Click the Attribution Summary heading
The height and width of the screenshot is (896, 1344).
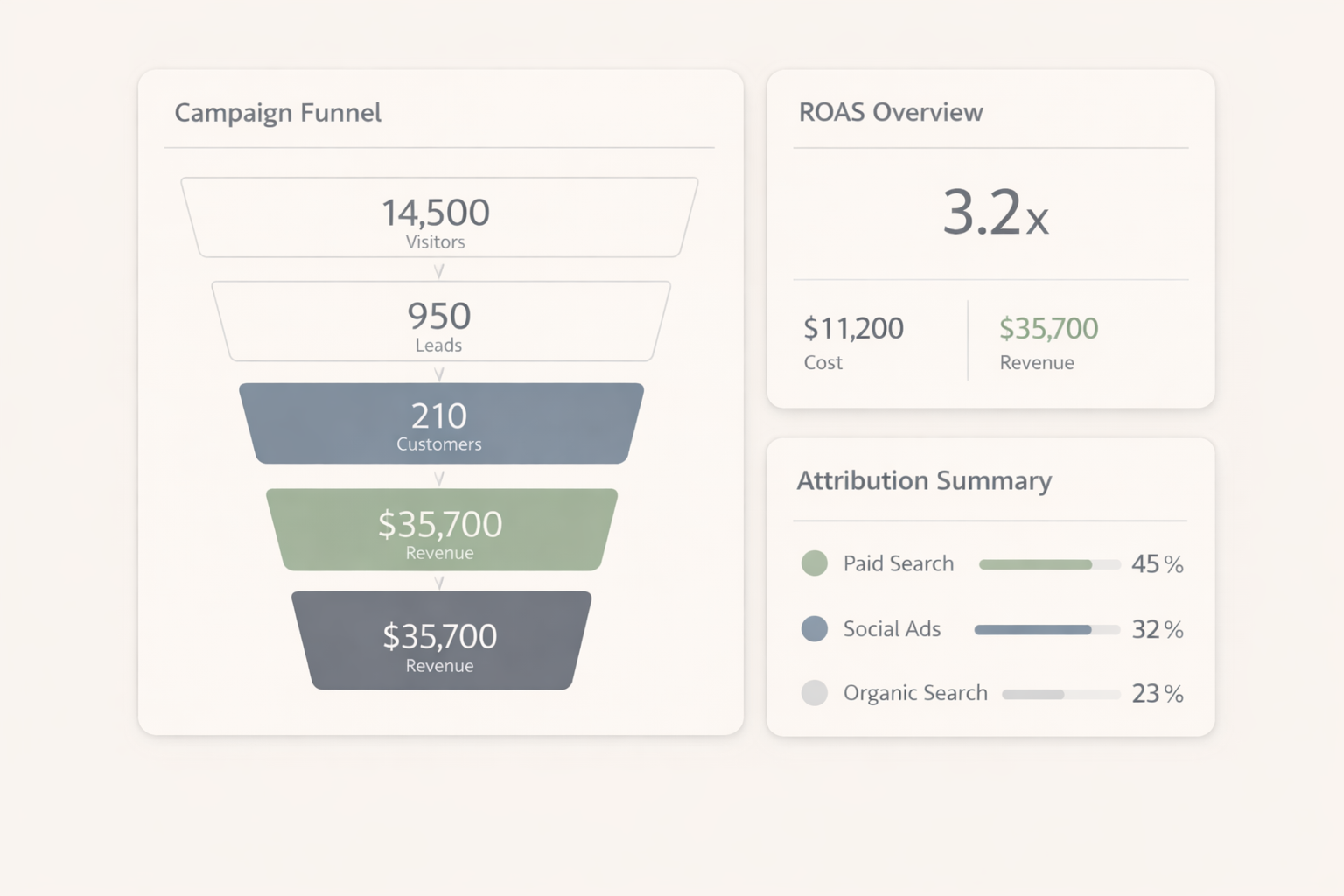click(924, 480)
